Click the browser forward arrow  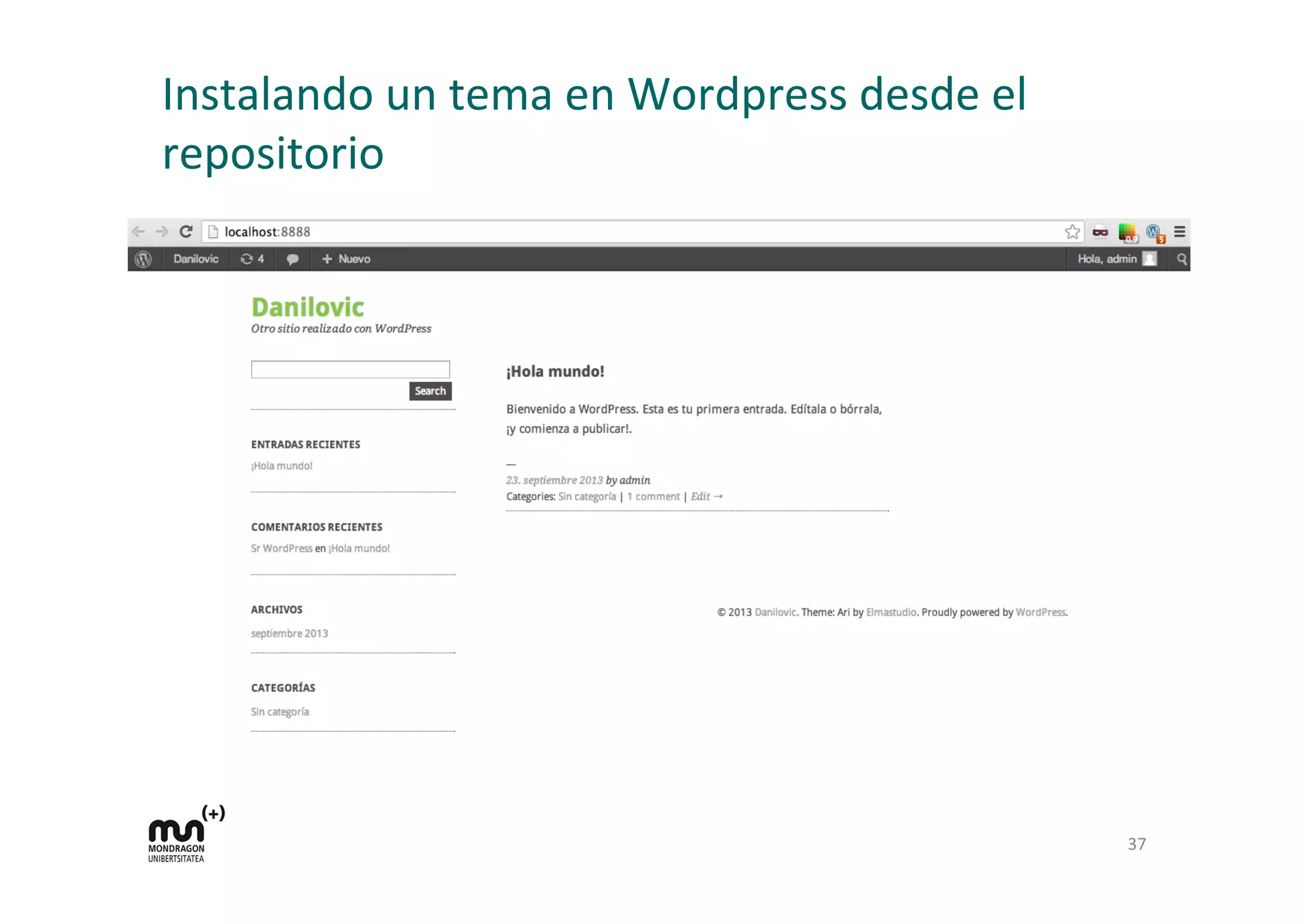pyautogui.click(x=162, y=232)
